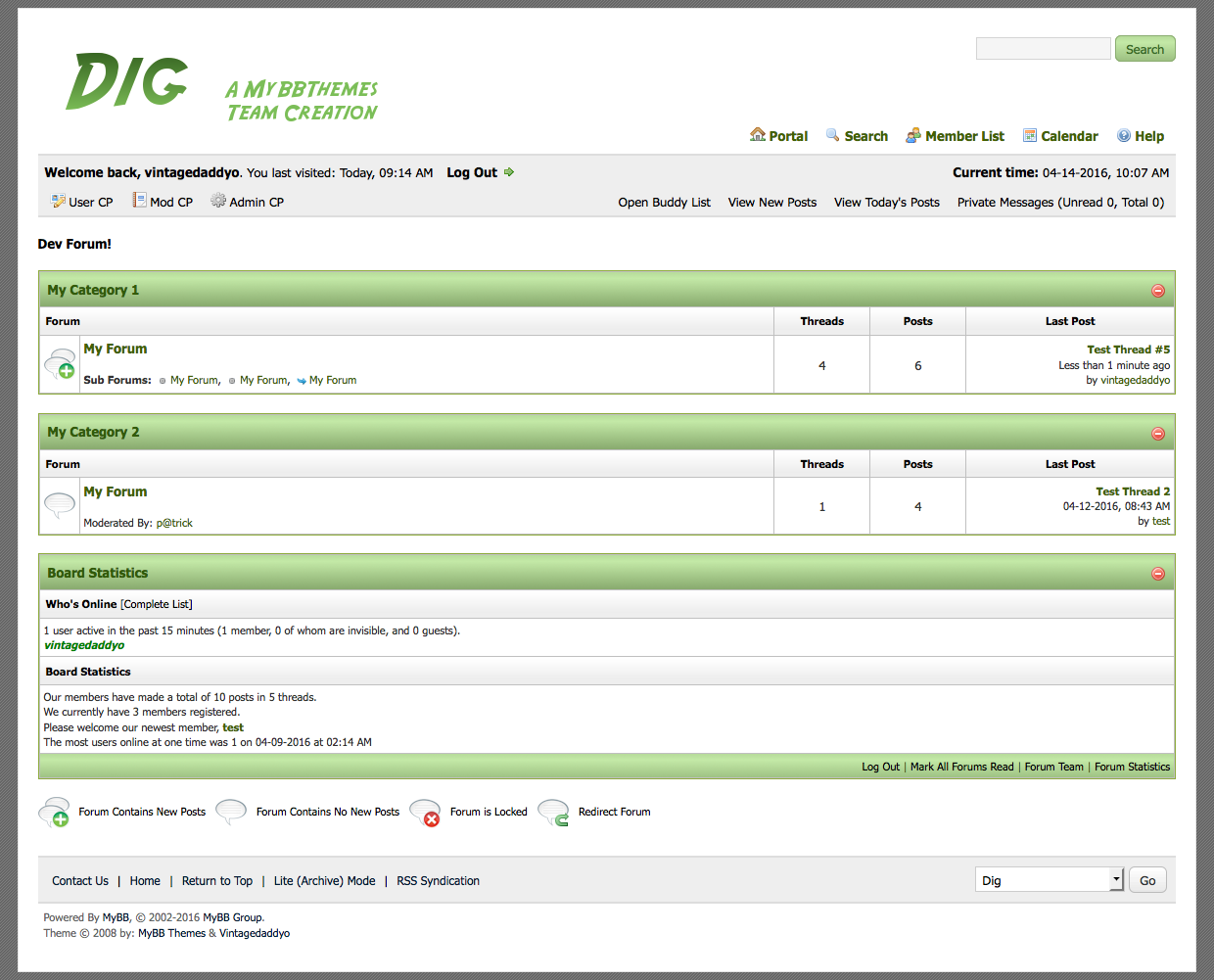Image resolution: width=1214 pixels, height=980 pixels.
Task: Open Test Thread #5 last post
Action: (x=1128, y=350)
